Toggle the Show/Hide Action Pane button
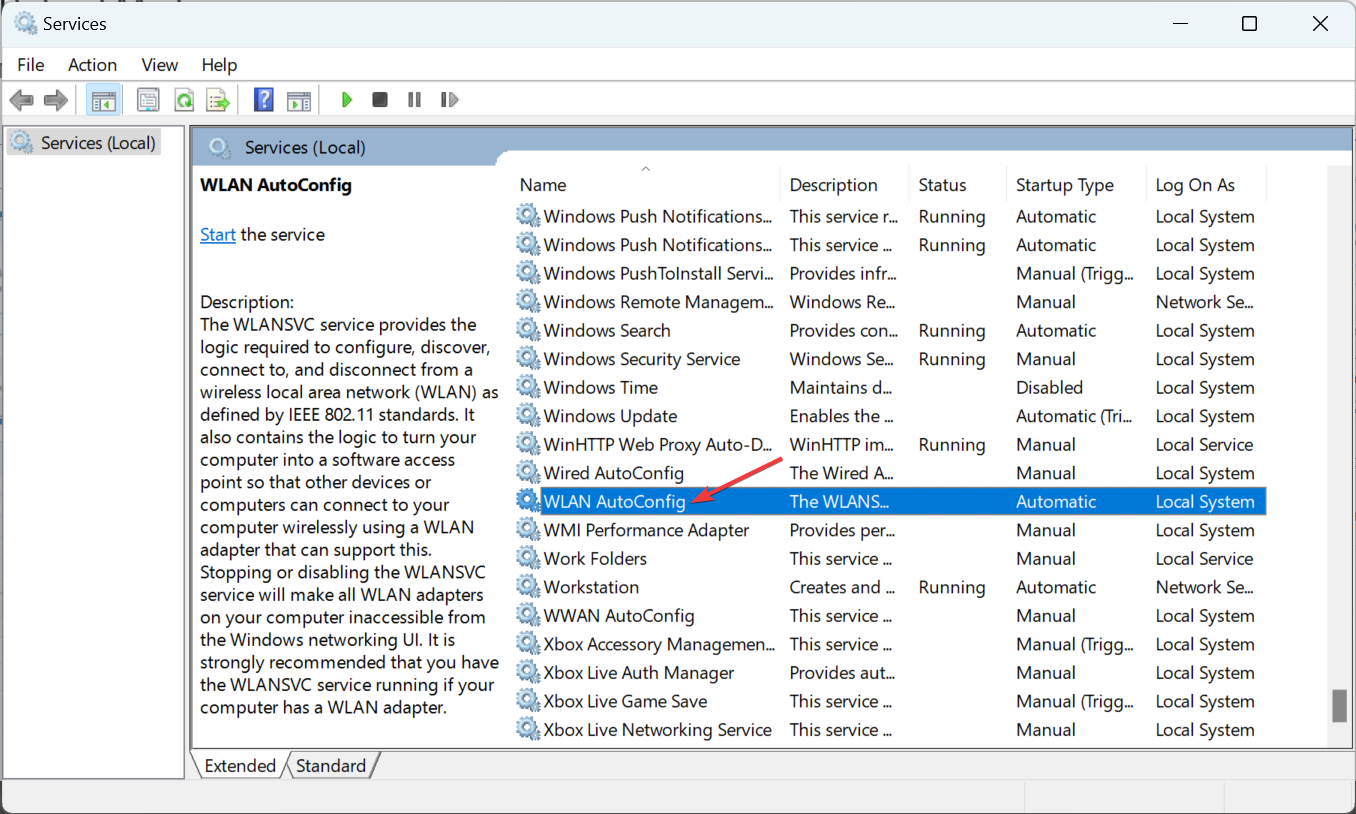The height and width of the screenshot is (814, 1356). [299, 100]
